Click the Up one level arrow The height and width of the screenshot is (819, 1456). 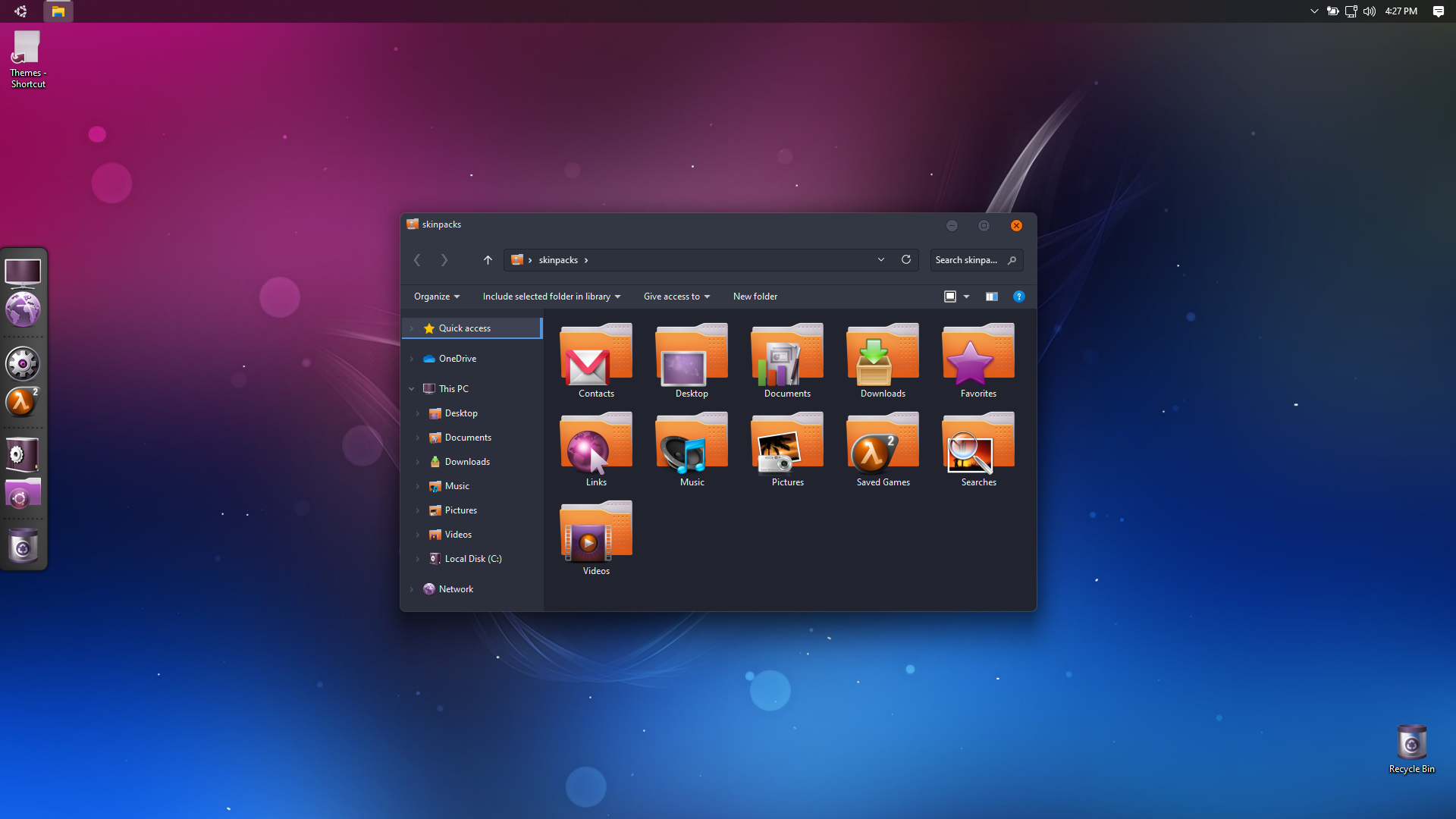[x=488, y=260]
